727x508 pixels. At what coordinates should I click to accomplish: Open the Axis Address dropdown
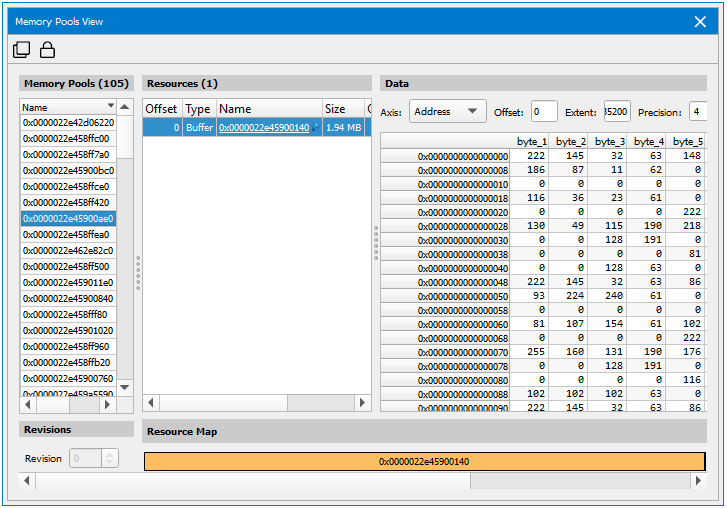click(447, 112)
